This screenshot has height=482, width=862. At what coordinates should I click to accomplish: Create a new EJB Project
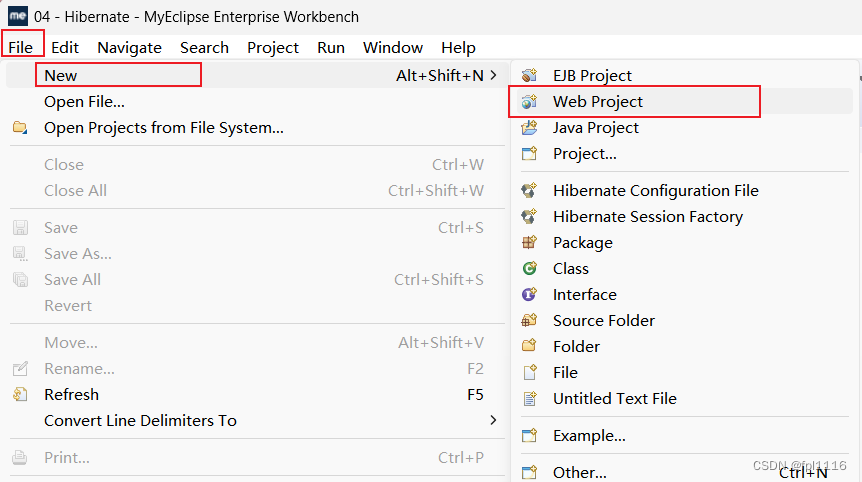(683, 75)
